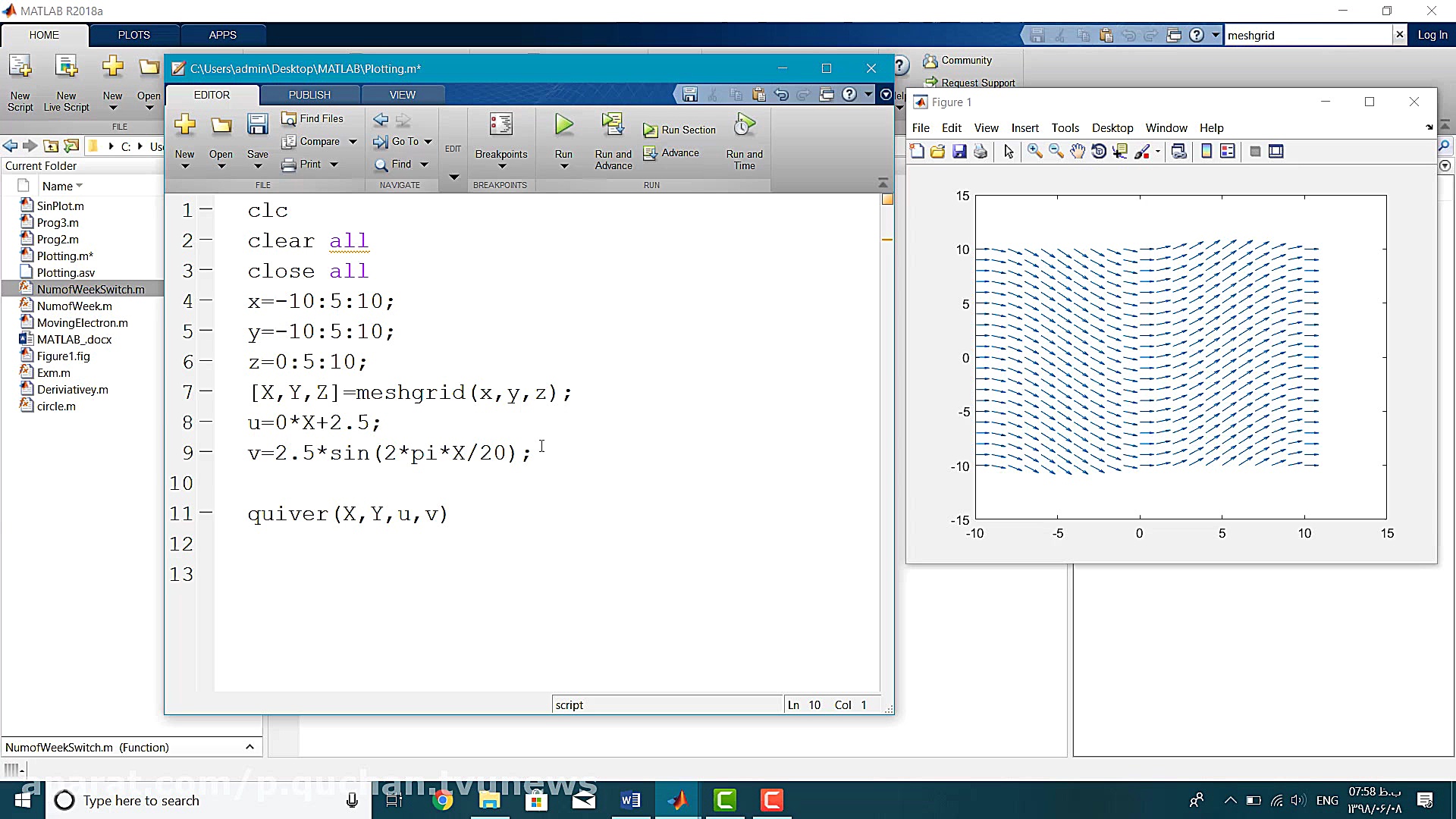Expand the Compare dropdown arrow
Screen dimensions: 1456x819
pyautogui.click(x=353, y=142)
